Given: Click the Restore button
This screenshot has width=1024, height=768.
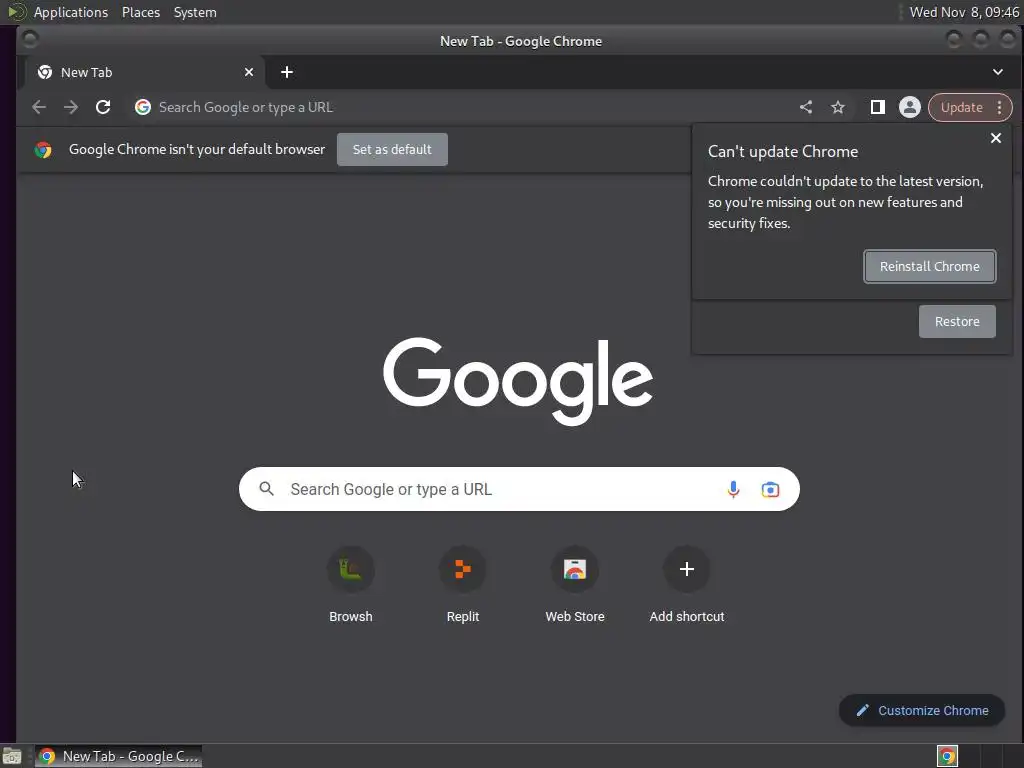Looking at the screenshot, I should 957,321.
